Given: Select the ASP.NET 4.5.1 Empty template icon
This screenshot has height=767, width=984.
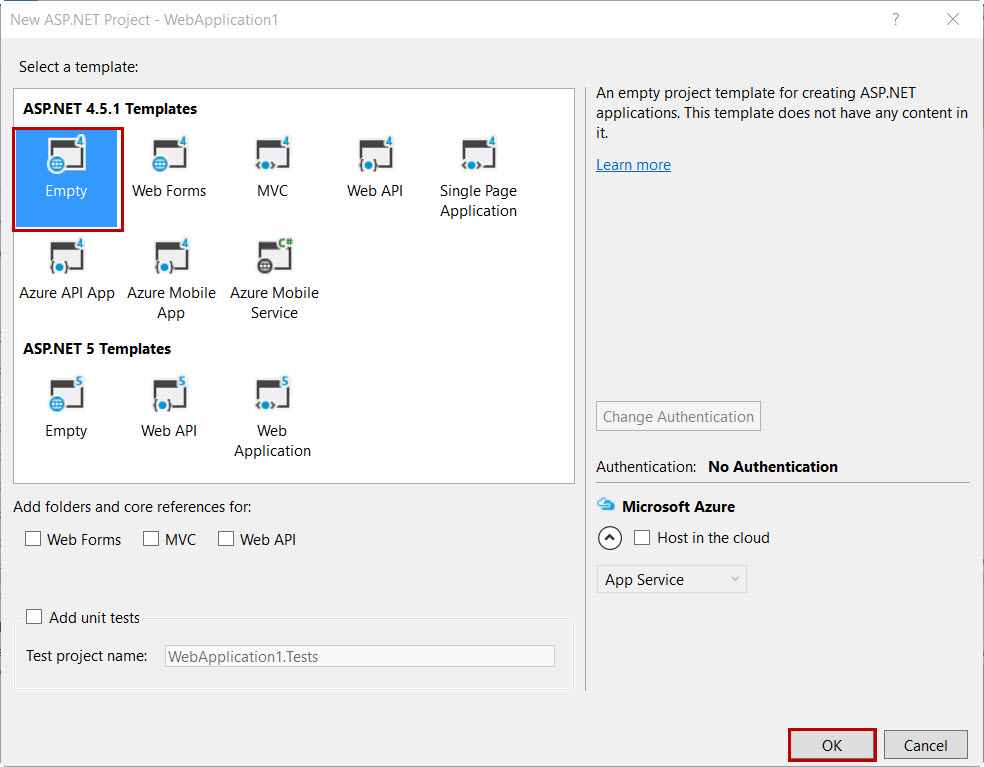Looking at the screenshot, I should [66, 154].
